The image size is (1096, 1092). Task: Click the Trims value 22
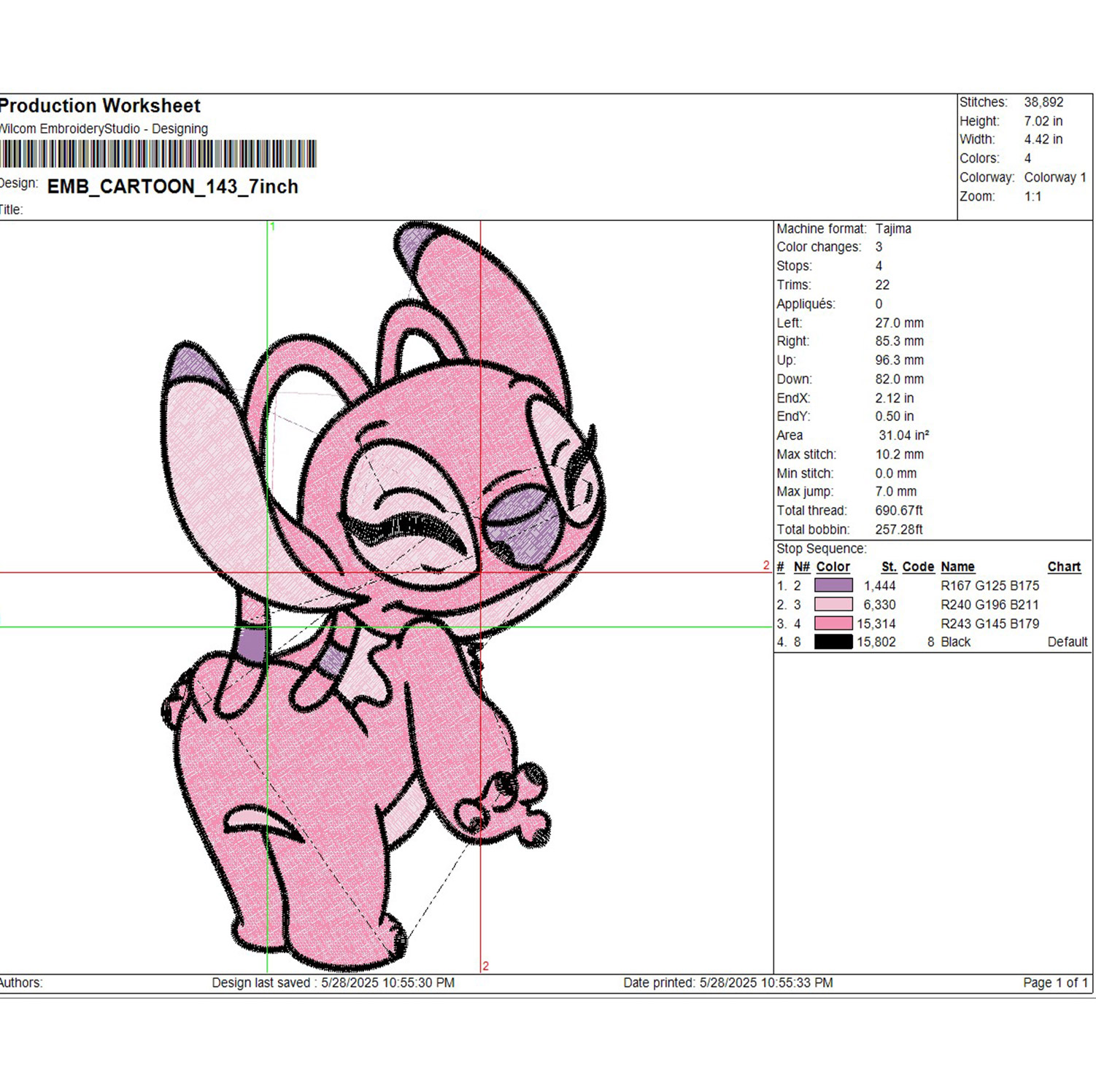click(882, 284)
